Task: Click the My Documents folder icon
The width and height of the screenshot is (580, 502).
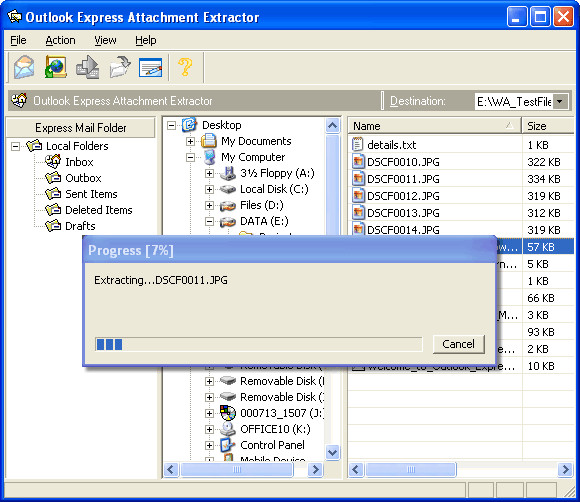Action: tap(209, 141)
